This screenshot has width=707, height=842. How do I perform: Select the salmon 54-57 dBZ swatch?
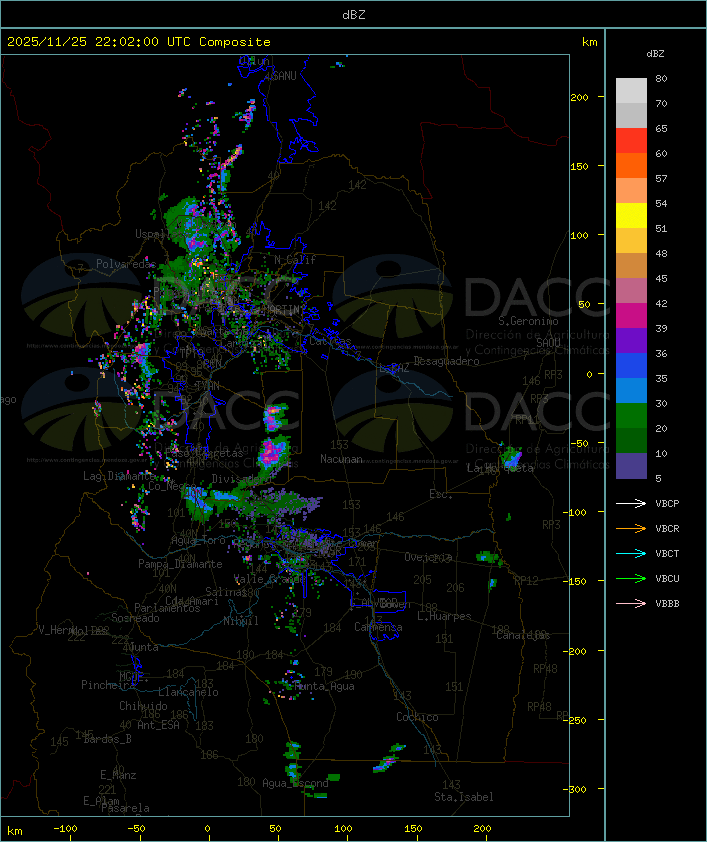(x=631, y=191)
